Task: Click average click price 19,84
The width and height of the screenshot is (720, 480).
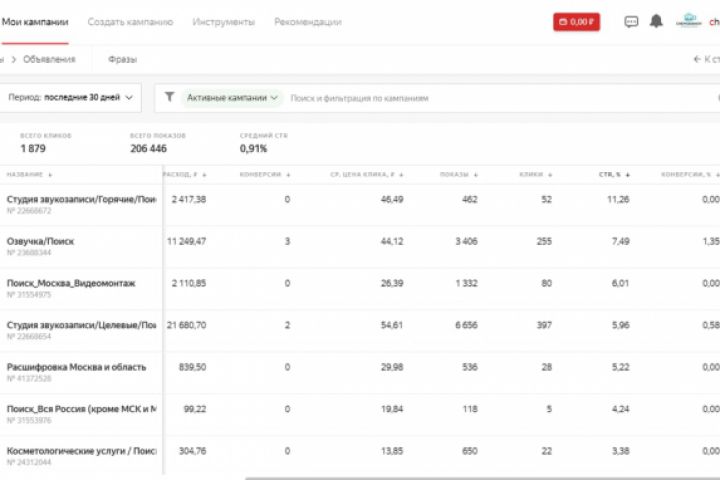Action: click(x=392, y=409)
